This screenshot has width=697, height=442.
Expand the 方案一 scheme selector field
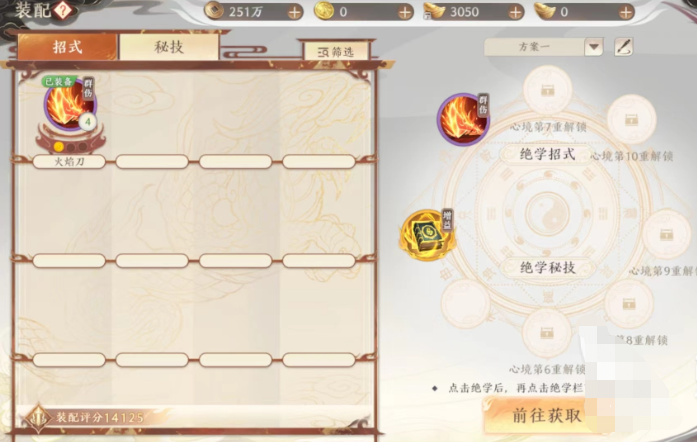(543, 47)
